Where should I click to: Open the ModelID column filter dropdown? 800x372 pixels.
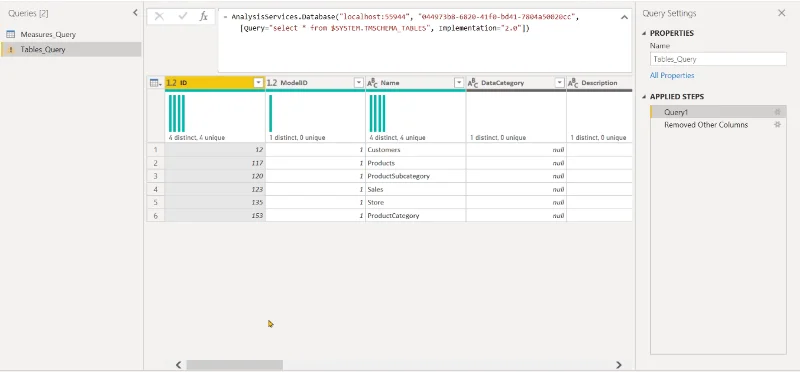pos(359,83)
